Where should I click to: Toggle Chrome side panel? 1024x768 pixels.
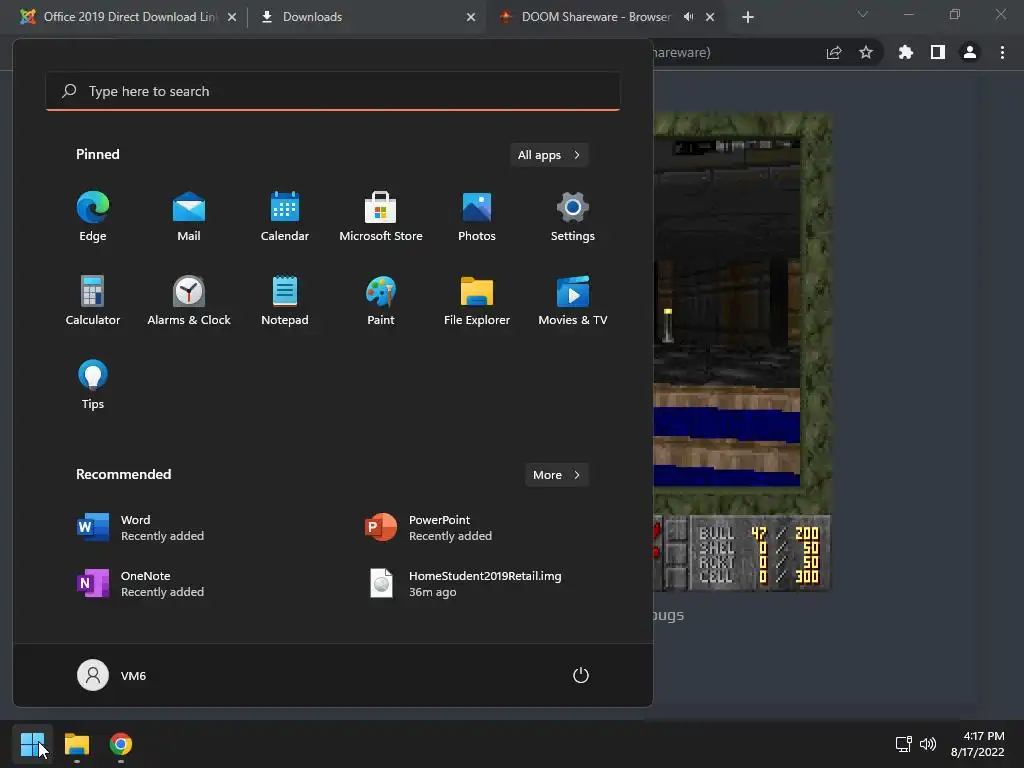(938, 52)
